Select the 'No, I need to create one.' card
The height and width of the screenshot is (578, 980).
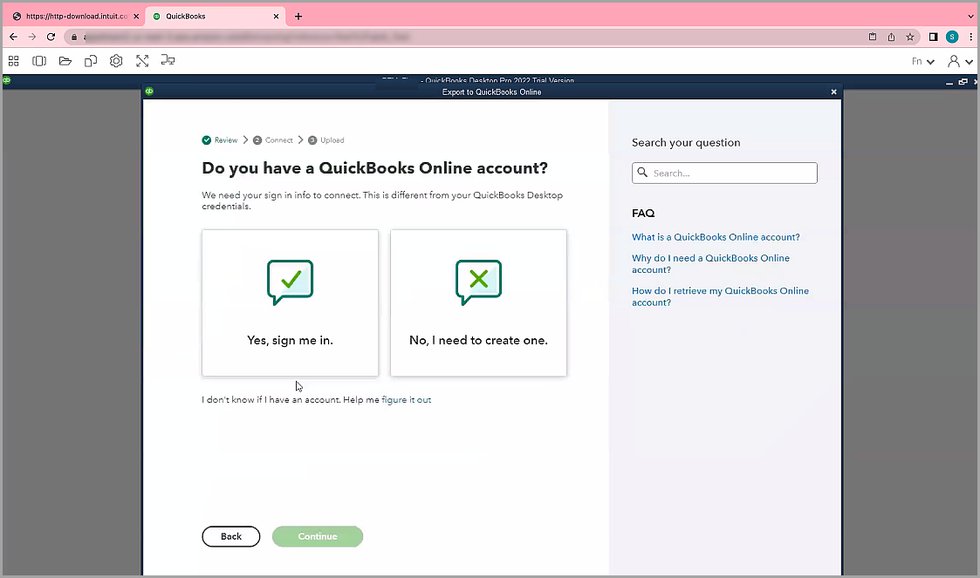[478, 303]
